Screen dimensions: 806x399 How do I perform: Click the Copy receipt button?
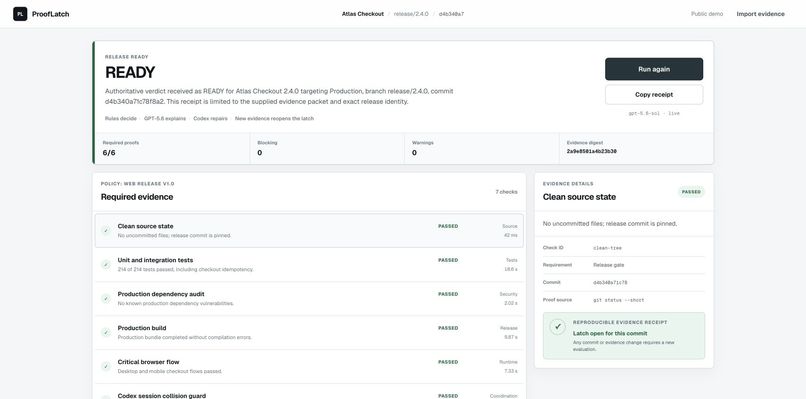pyautogui.click(x=654, y=95)
